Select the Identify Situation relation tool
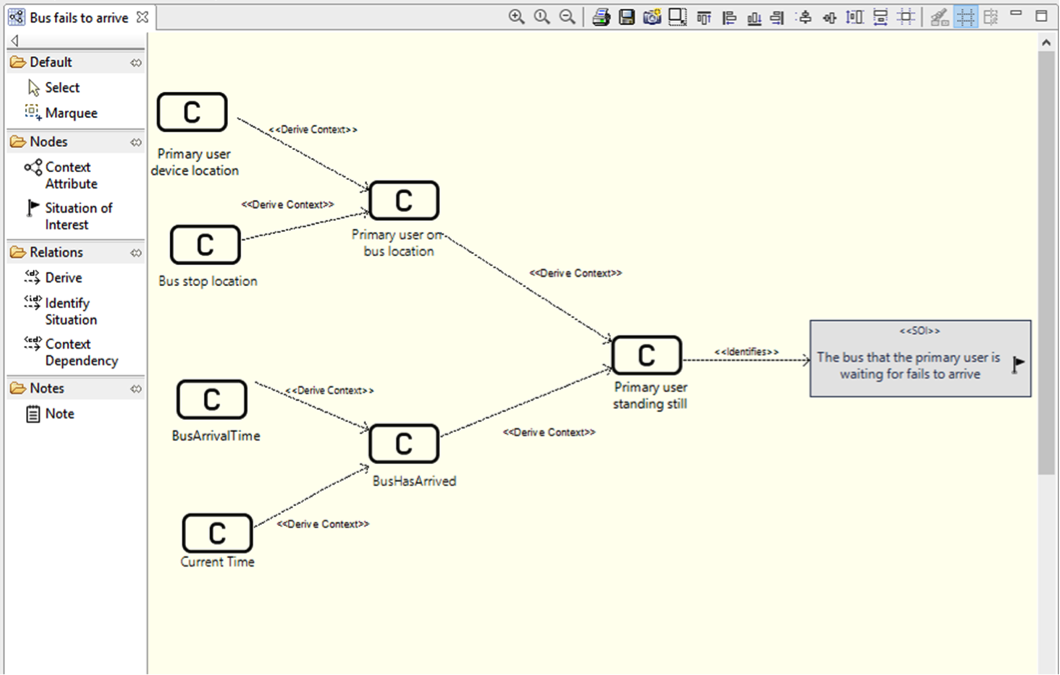Screen dimensions: 1060x675 pyautogui.click(x=70, y=311)
